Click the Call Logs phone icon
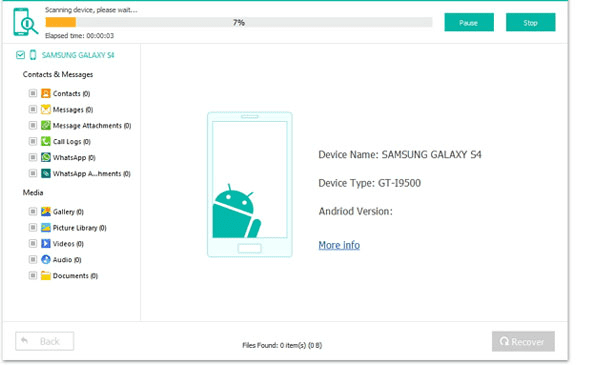 (x=46, y=142)
